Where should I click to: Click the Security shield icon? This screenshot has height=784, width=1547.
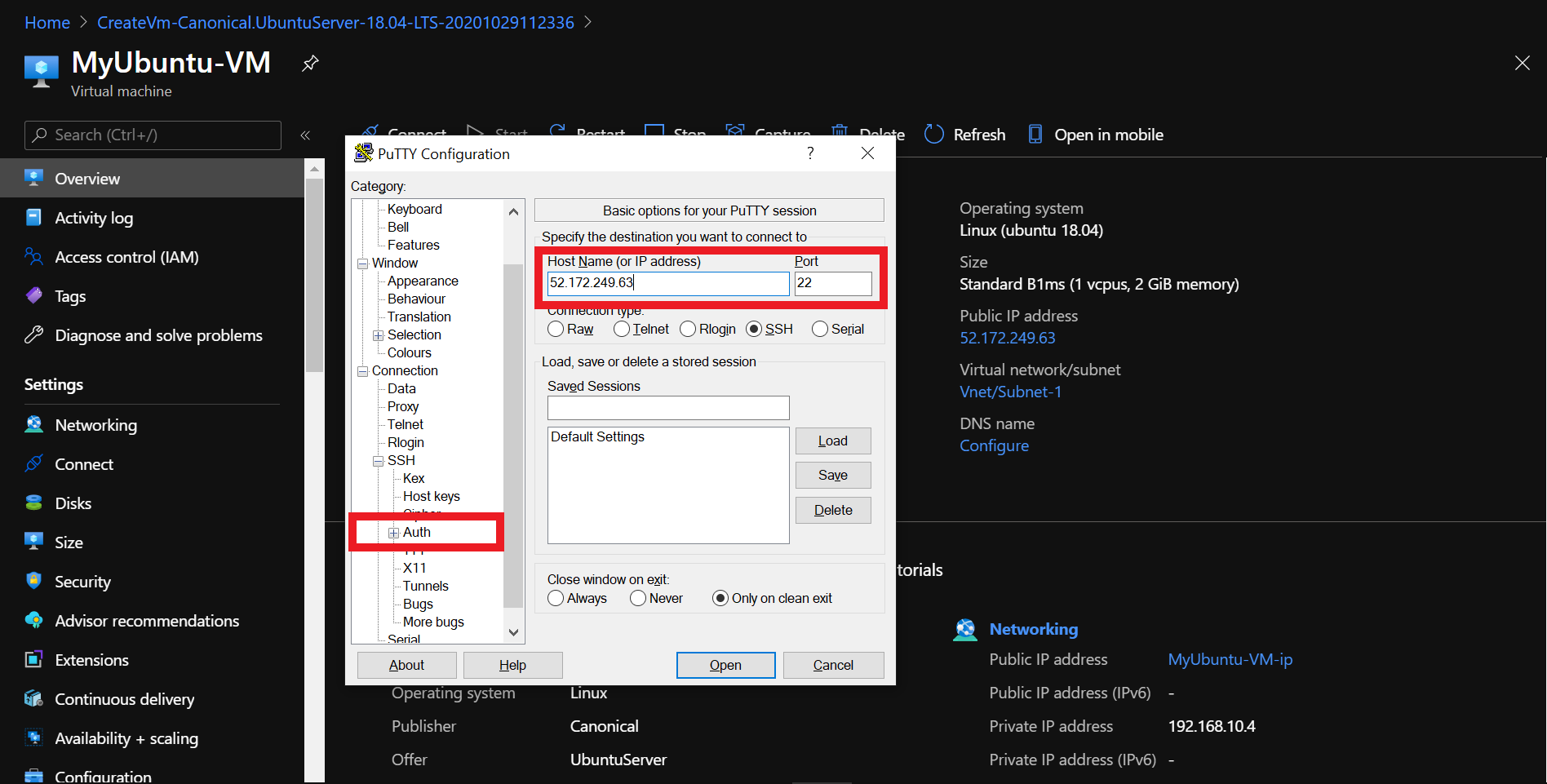click(33, 581)
